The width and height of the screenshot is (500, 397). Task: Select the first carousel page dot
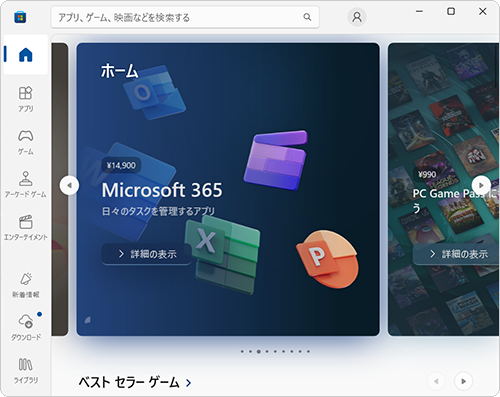242,351
